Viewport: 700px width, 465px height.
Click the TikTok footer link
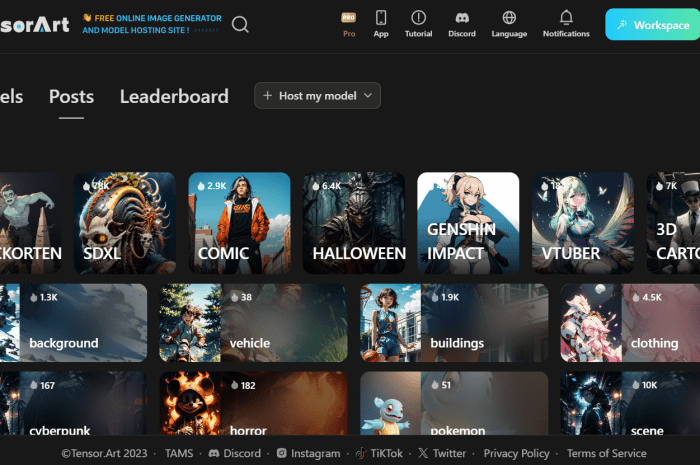pyautogui.click(x=379, y=453)
